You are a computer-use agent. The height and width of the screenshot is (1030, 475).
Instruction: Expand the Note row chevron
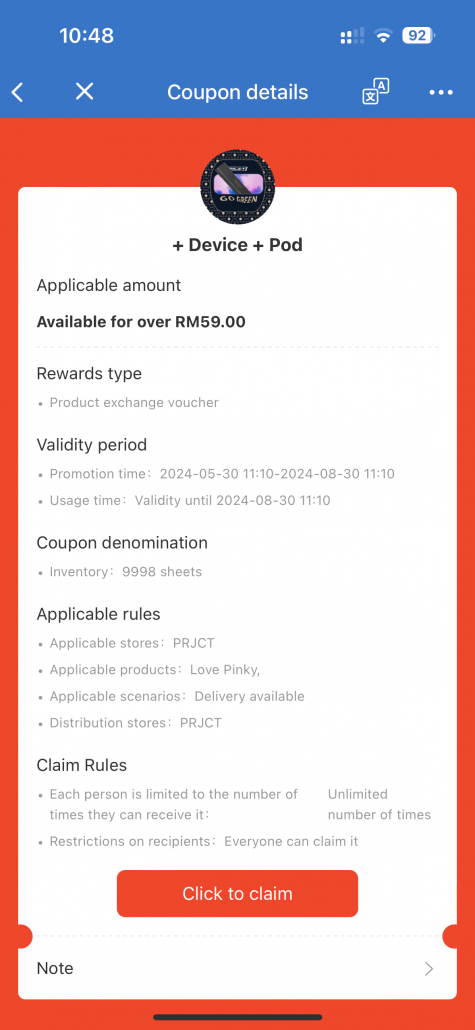pos(429,968)
